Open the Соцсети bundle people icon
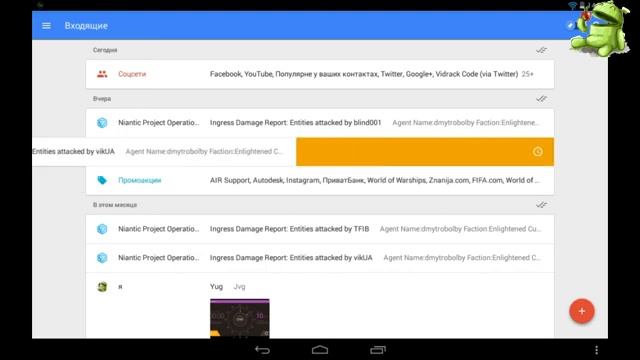Screen dimensions: 640x360 pos(102,74)
